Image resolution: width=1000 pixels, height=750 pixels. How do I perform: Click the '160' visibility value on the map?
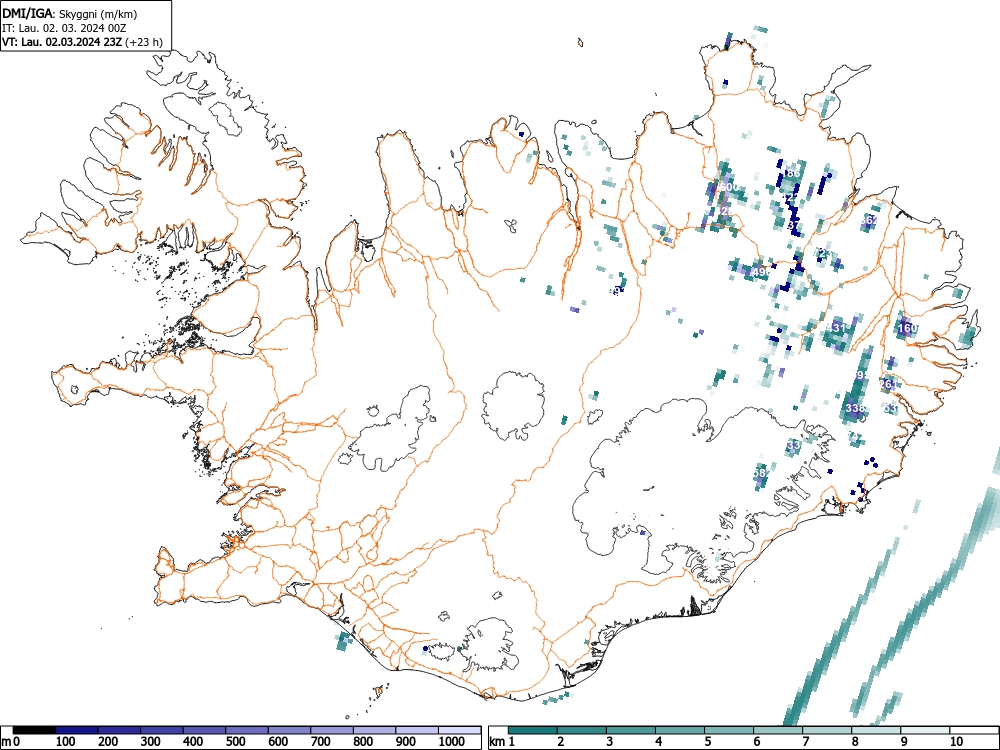point(907,328)
